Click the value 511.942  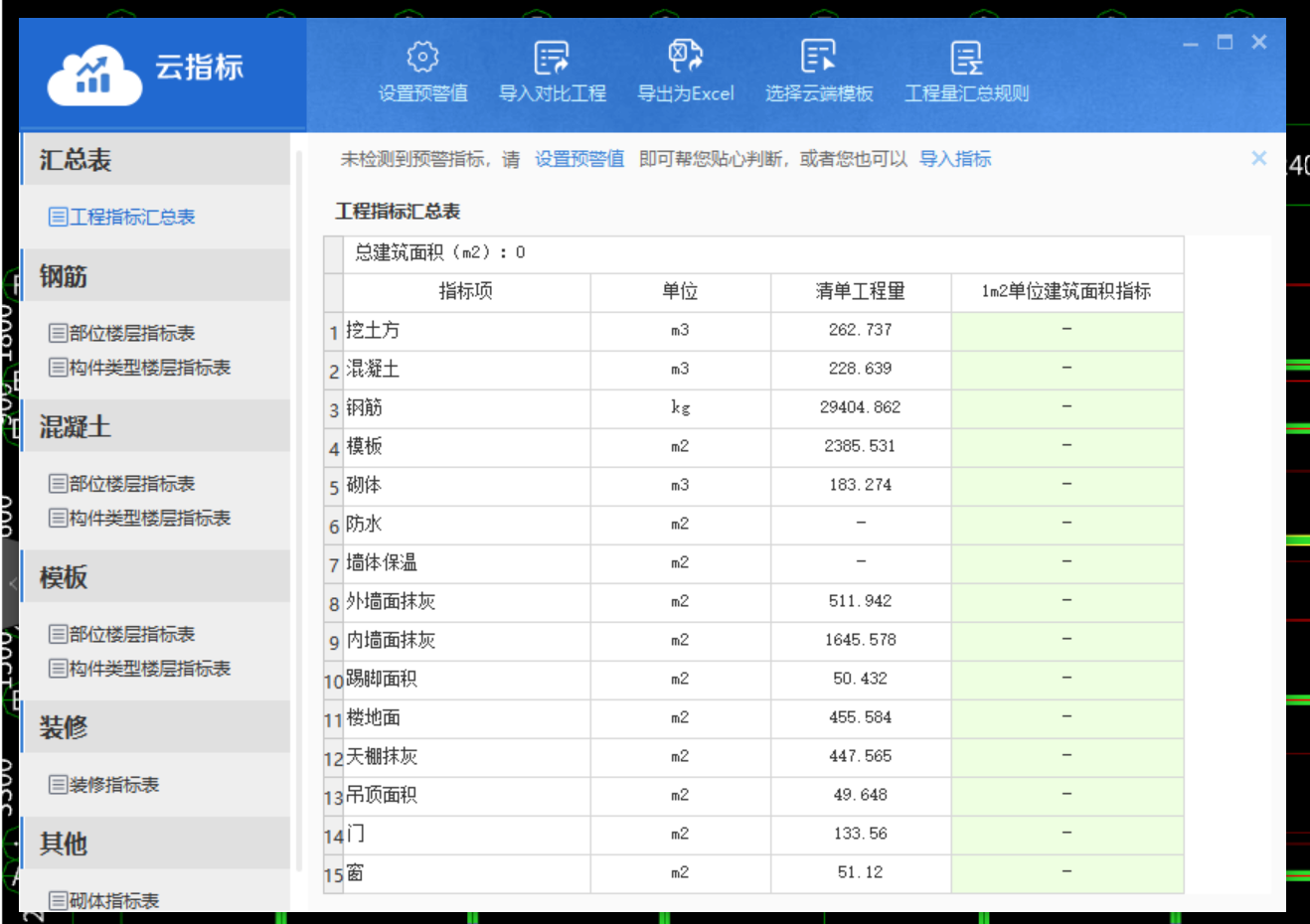coord(861,601)
